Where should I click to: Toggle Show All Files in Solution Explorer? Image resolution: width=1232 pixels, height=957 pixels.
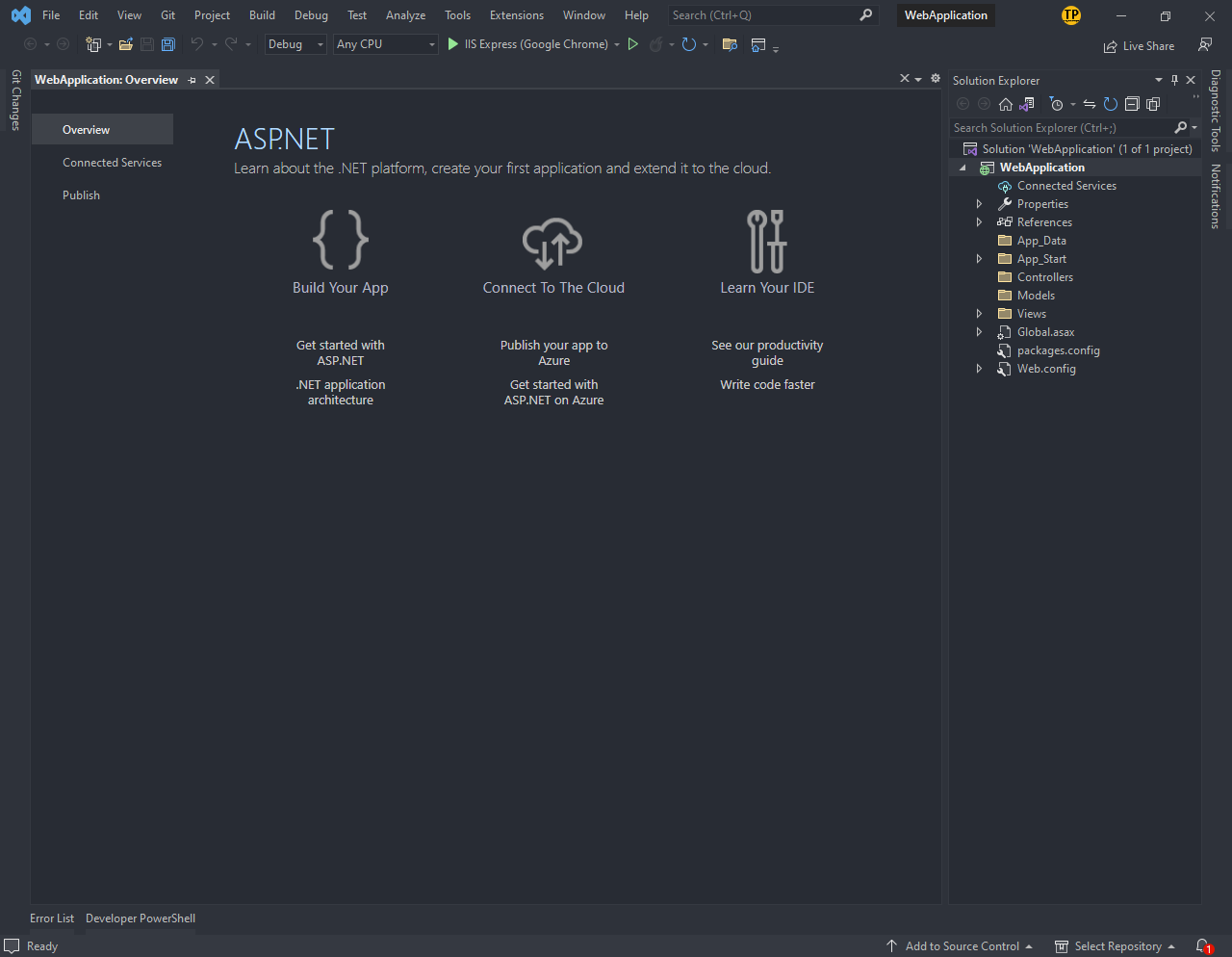(x=1153, y=104)
